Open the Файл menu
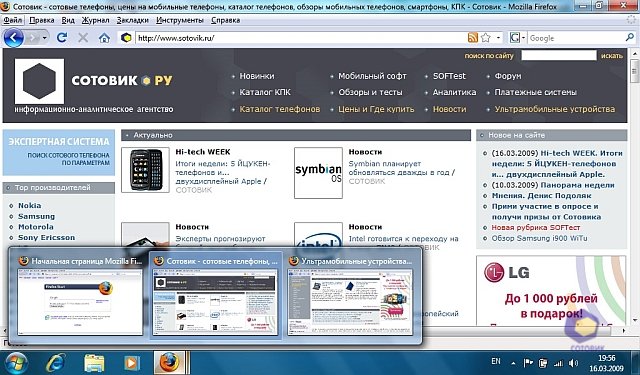The image size is (640, 375). pyautogui.click(x=13, y=20)
